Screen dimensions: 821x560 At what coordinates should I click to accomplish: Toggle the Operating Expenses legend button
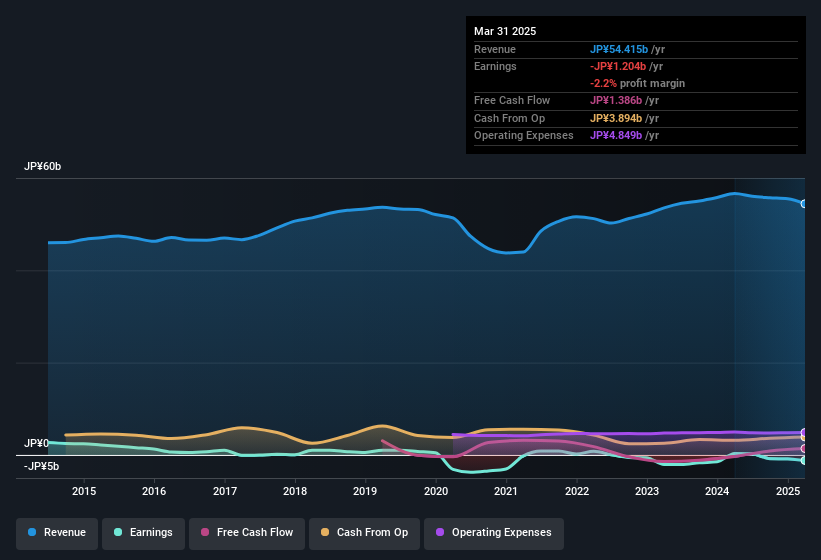[x=494, y=533]
